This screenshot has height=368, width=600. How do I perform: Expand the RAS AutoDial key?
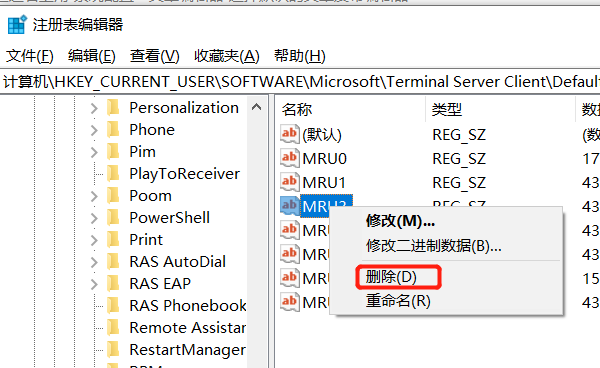[94, 262]
